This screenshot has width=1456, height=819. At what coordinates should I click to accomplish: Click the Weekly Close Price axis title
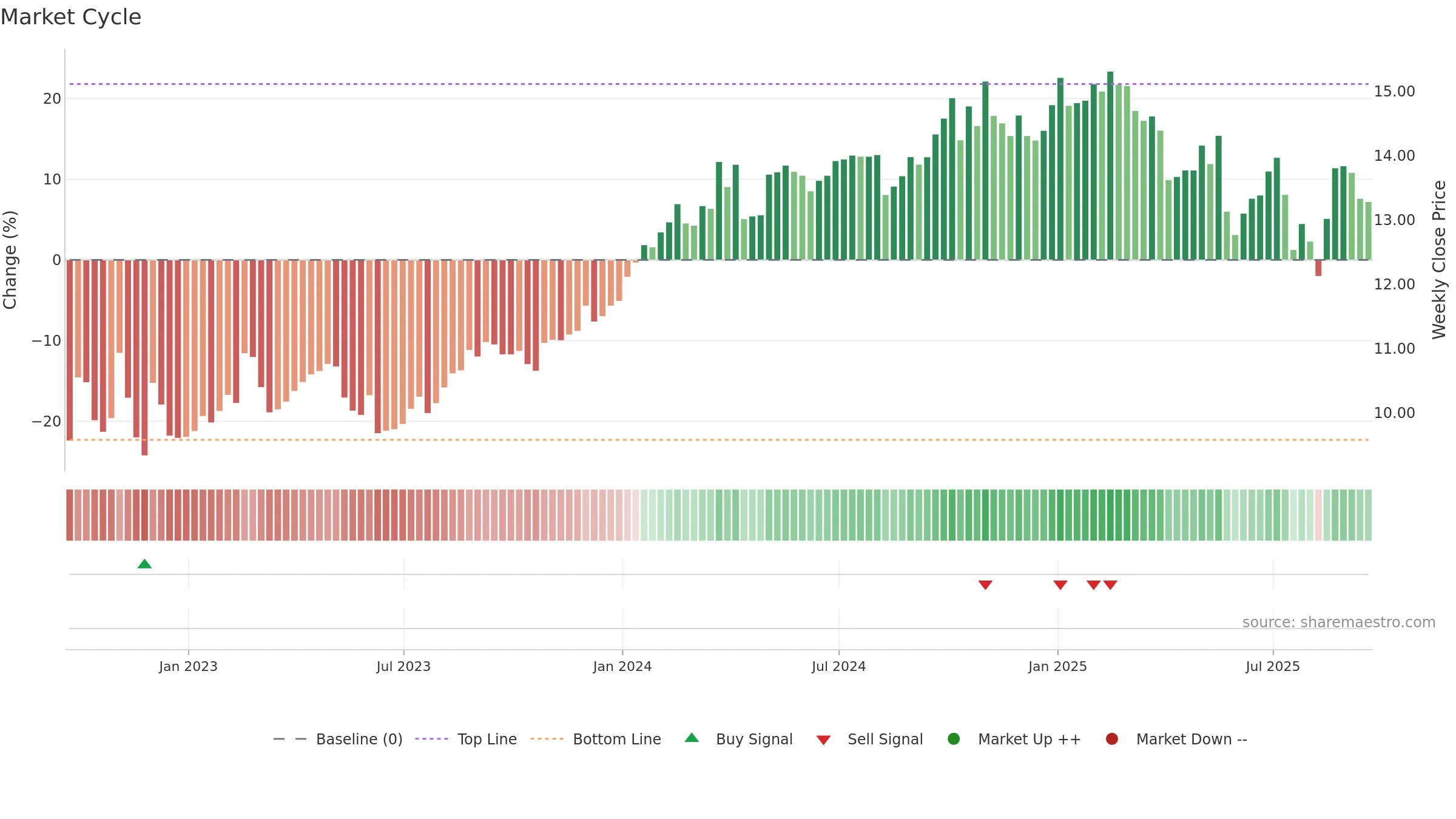click(1439, 260)
